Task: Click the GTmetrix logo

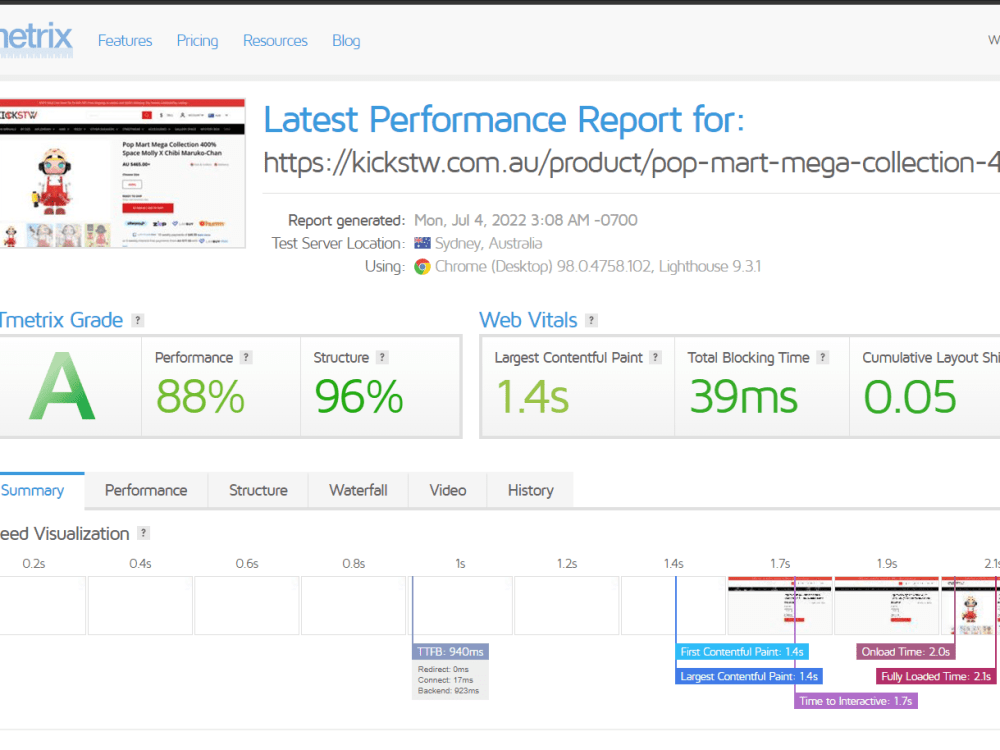Action: click(x=36, y=40)
